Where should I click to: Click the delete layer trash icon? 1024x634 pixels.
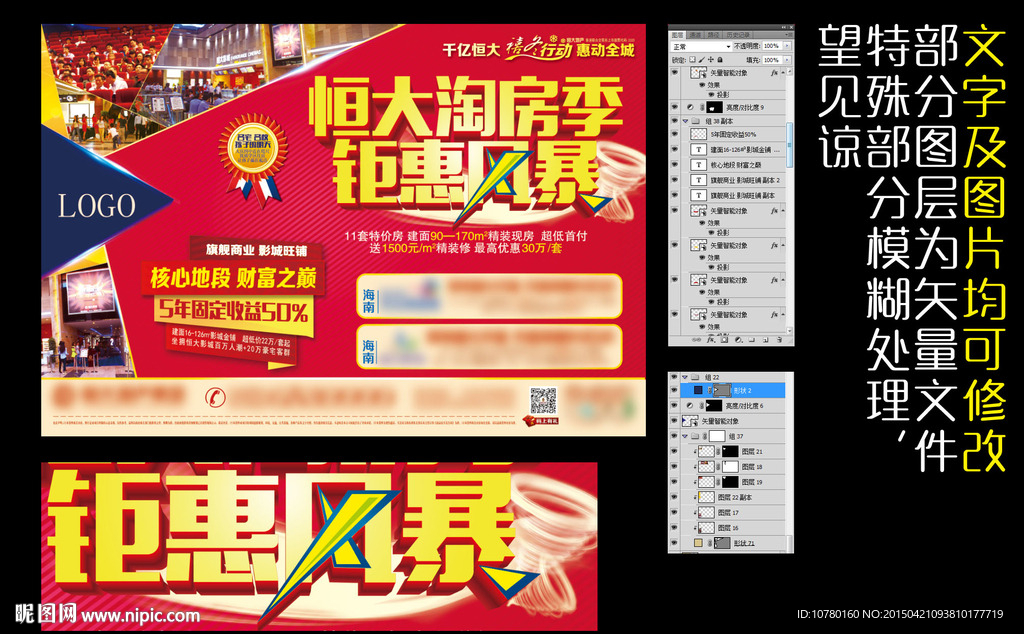[779, 340]
